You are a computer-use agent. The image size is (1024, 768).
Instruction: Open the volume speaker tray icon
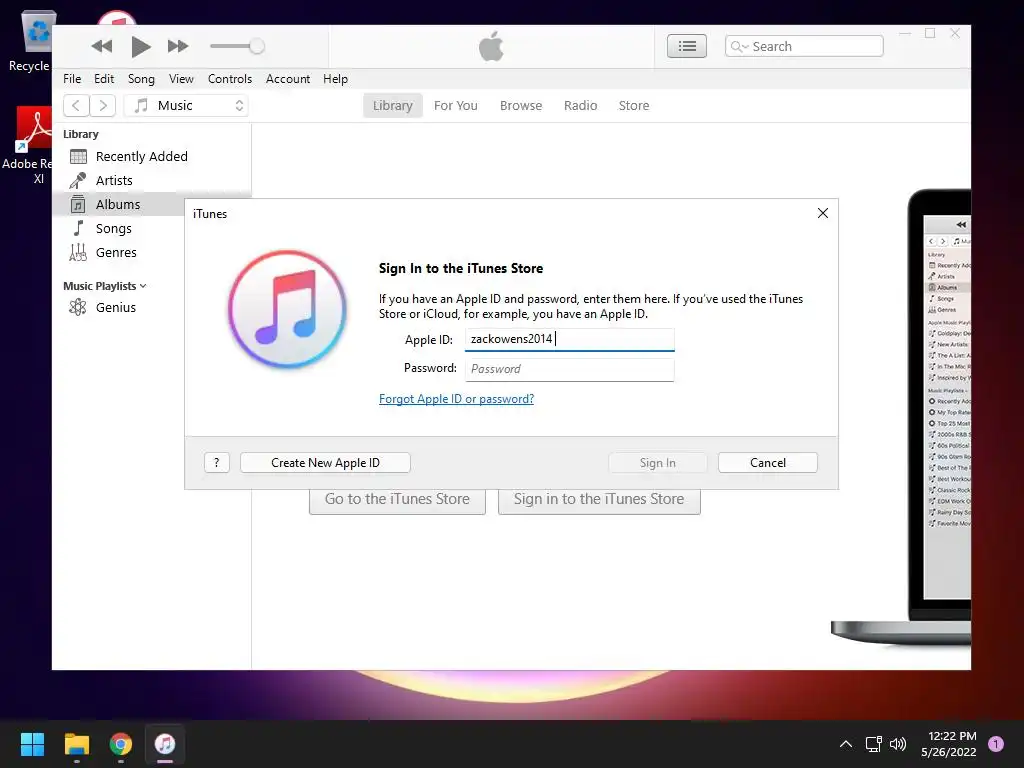pyautogui.click(x=899, y=744)
